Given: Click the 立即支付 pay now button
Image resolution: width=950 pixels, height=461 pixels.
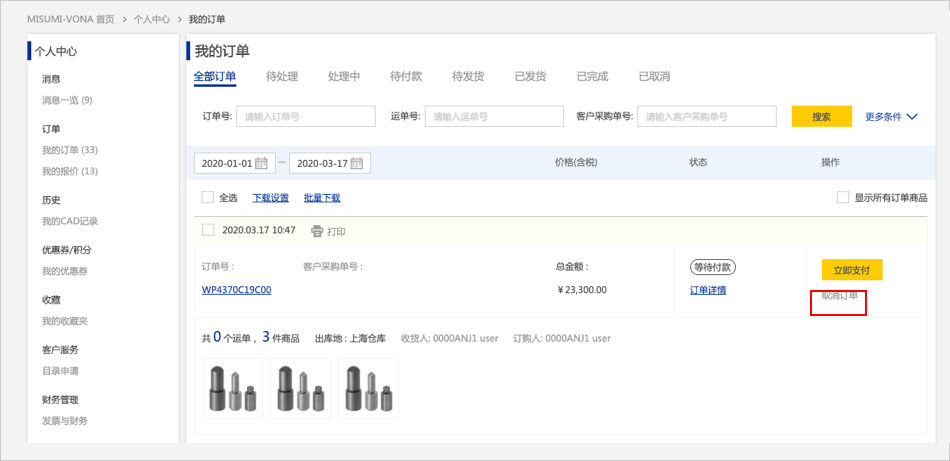Looking at the screenshot, I should point(852,270).
